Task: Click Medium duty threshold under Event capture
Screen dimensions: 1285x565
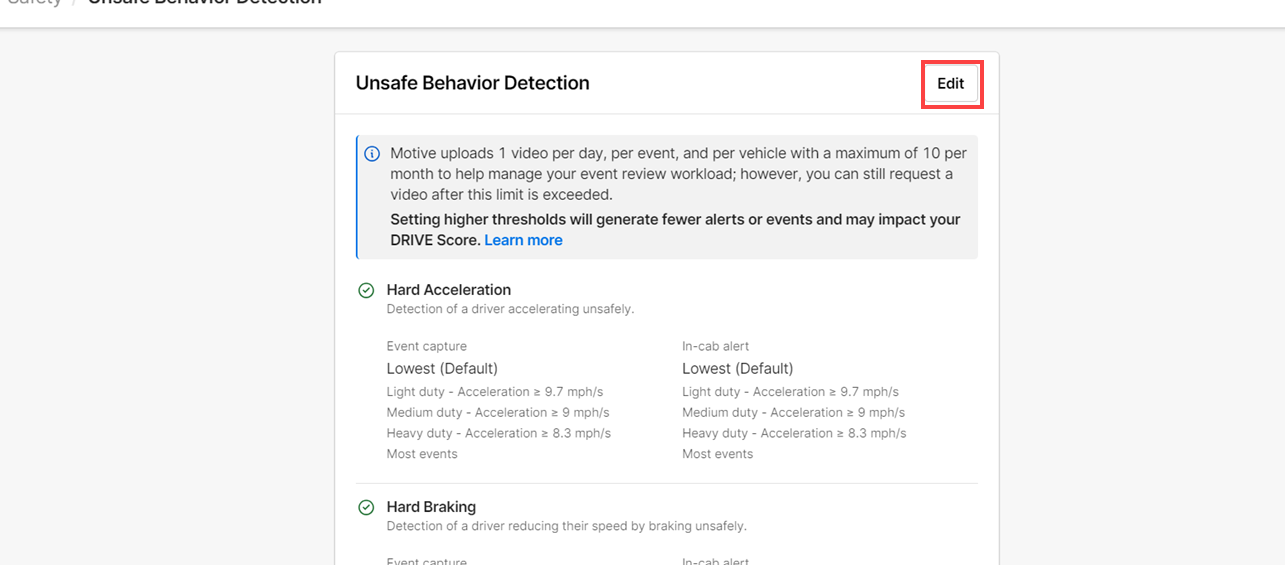Action: 497,412
